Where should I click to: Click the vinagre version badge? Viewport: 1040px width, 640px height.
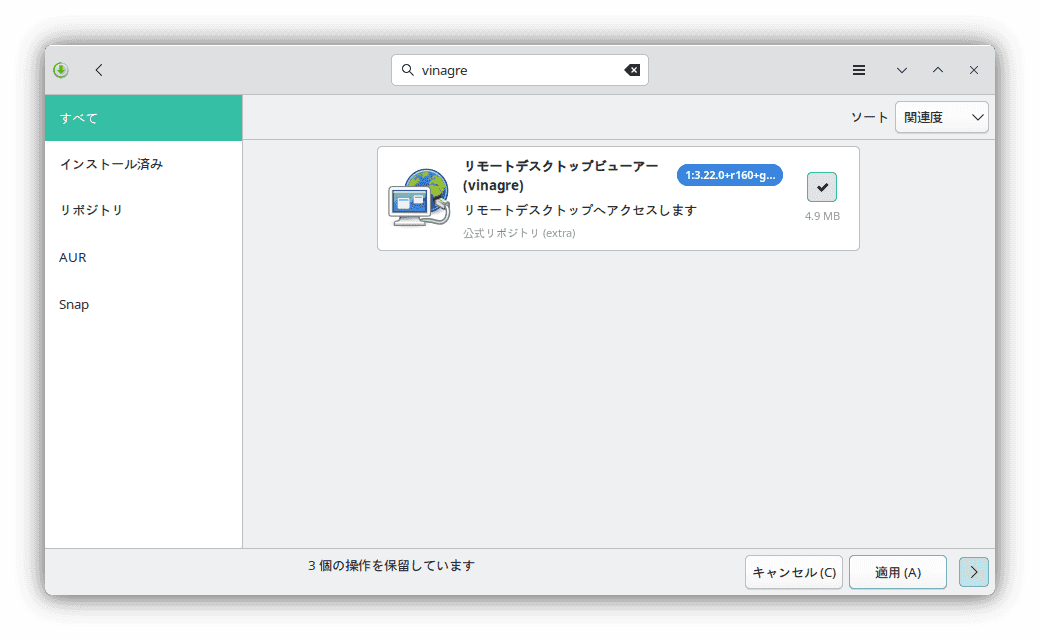[x=730, y=175]
